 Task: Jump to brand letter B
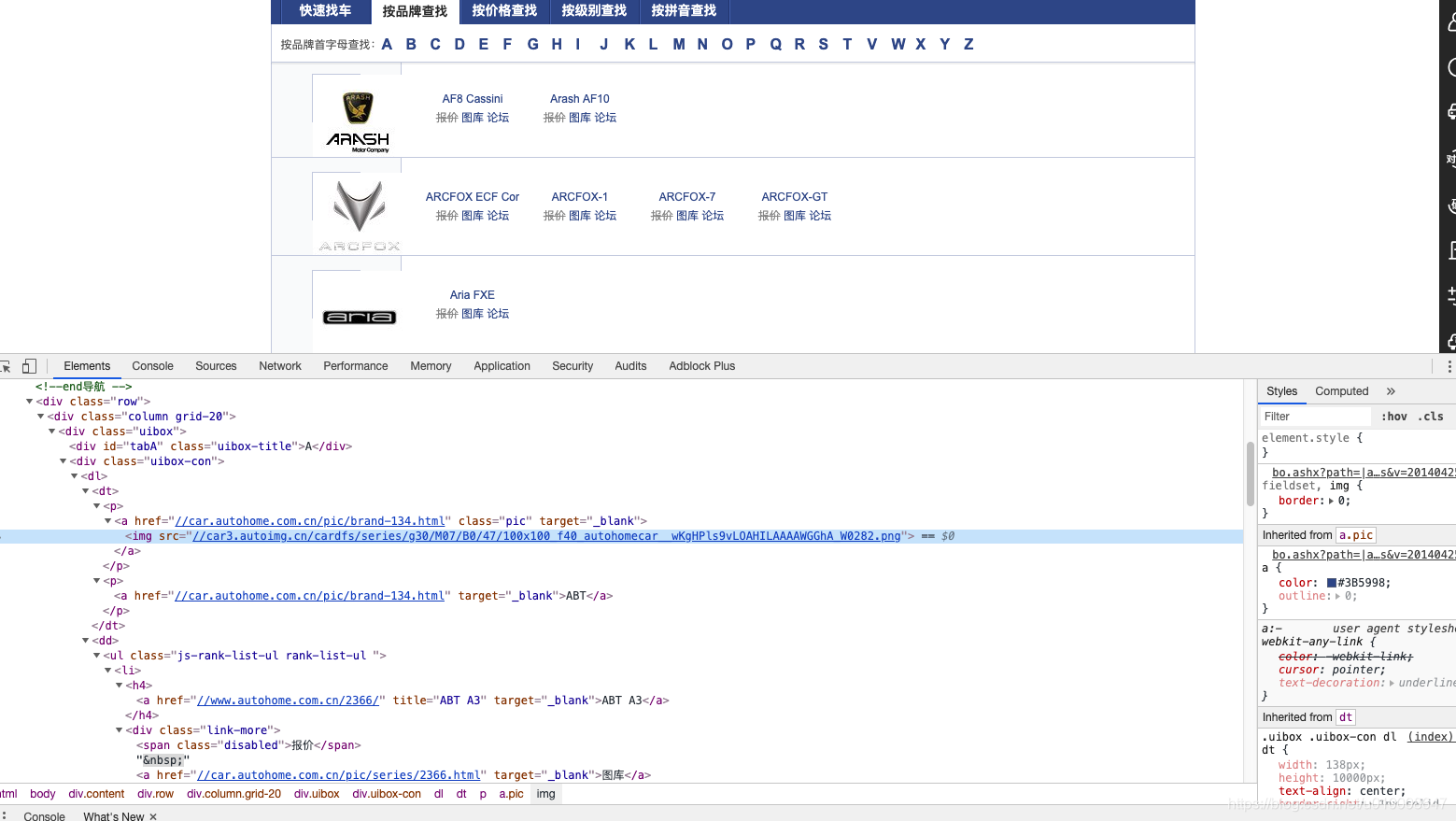[x=411, y=44]
